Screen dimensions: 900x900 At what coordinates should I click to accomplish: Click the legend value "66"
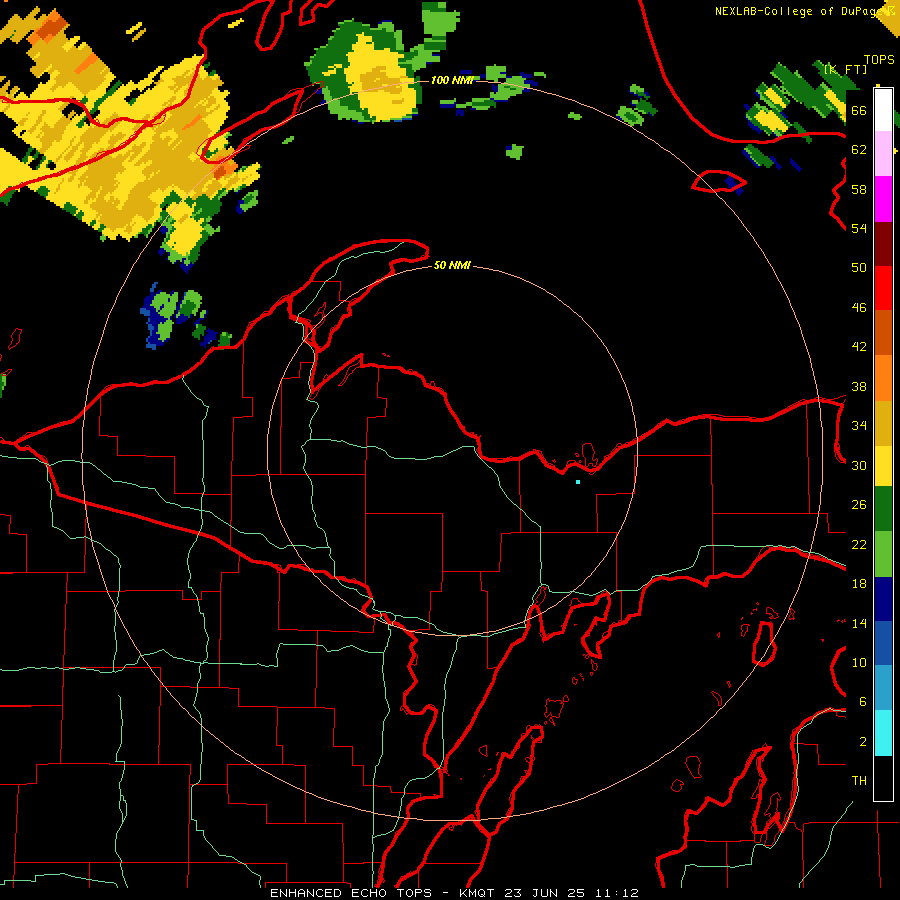click(859, 110)
